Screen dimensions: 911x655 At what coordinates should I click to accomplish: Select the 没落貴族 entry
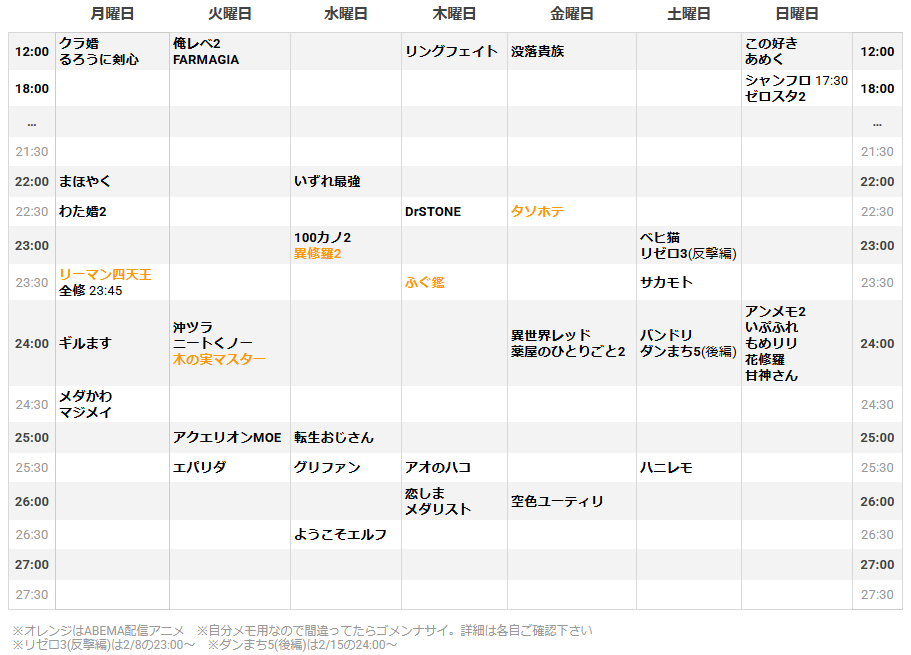(x=537, y=51)
